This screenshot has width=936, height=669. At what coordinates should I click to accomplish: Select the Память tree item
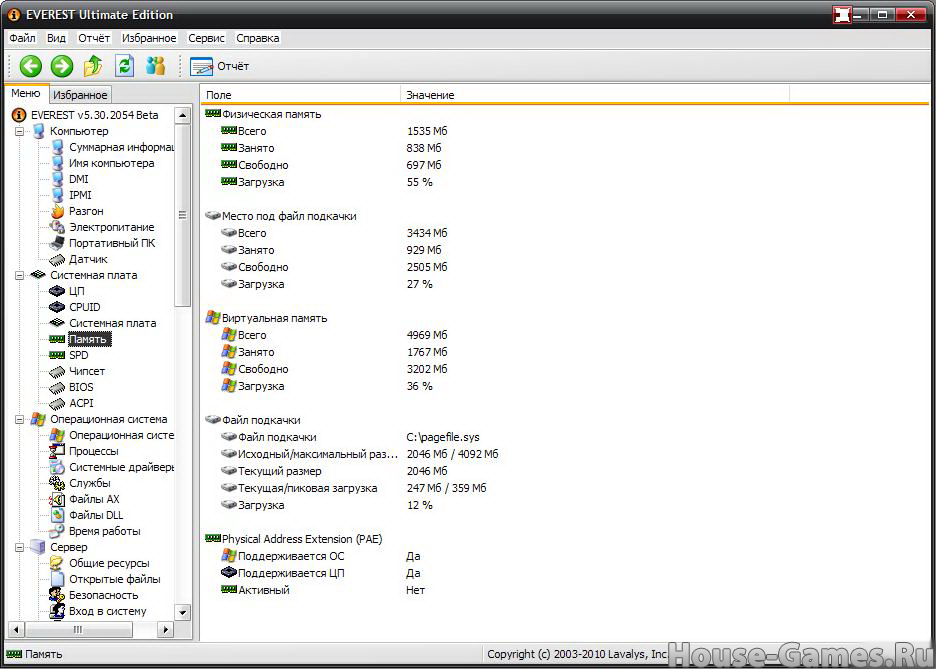[88, 339]
